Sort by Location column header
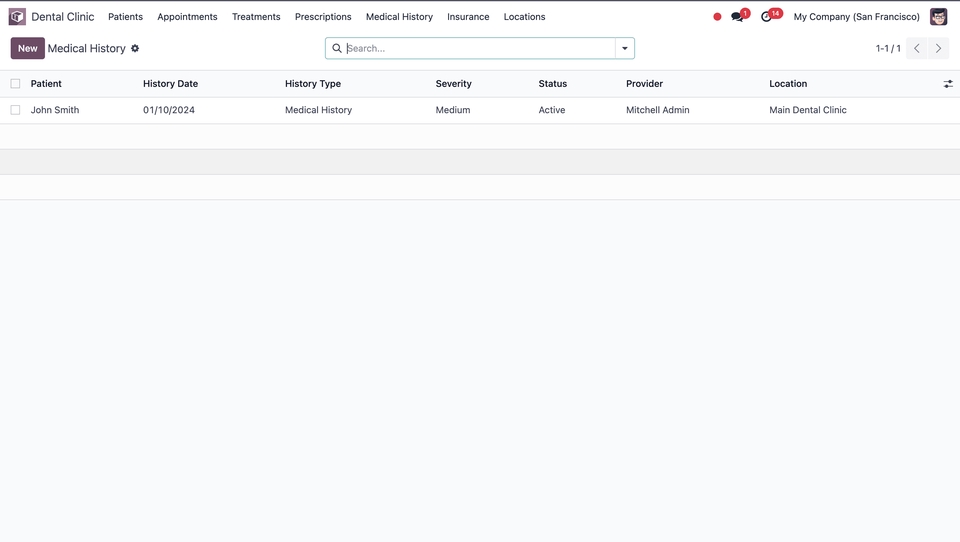The width and height of the screenshot is (960, 542). (x=788, y=84)
